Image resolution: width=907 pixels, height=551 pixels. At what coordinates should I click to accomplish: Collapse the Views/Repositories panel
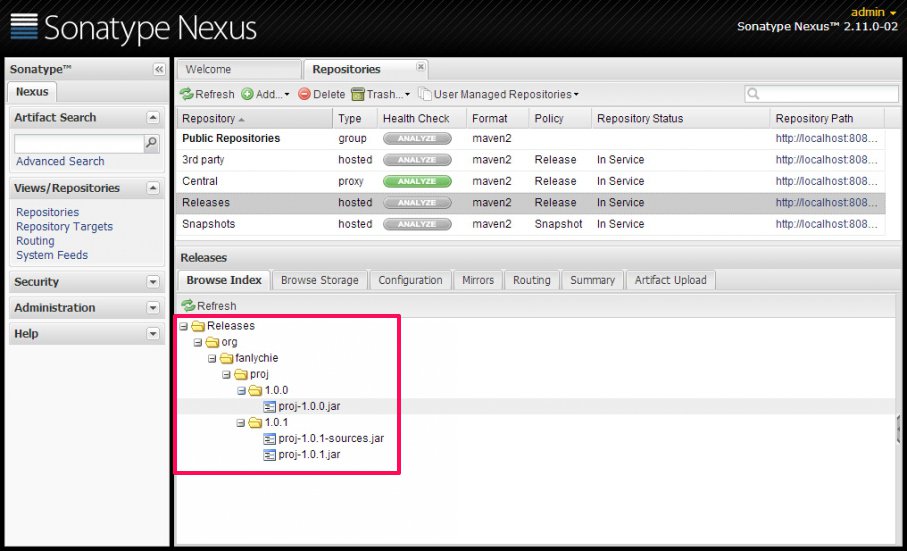point(153,188)
